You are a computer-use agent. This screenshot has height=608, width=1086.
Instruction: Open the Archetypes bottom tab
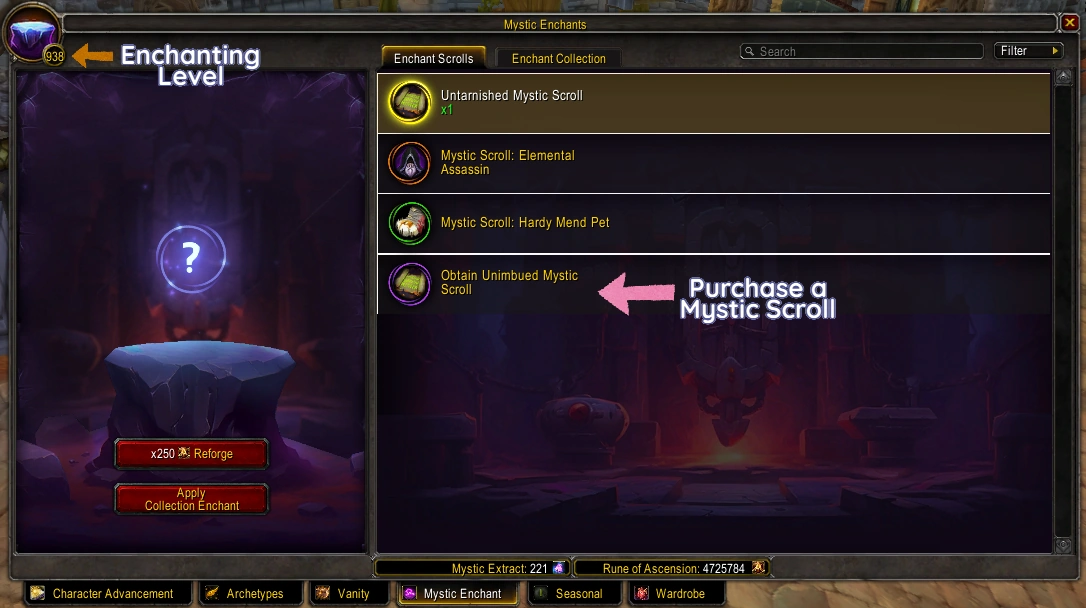point(251,593)
